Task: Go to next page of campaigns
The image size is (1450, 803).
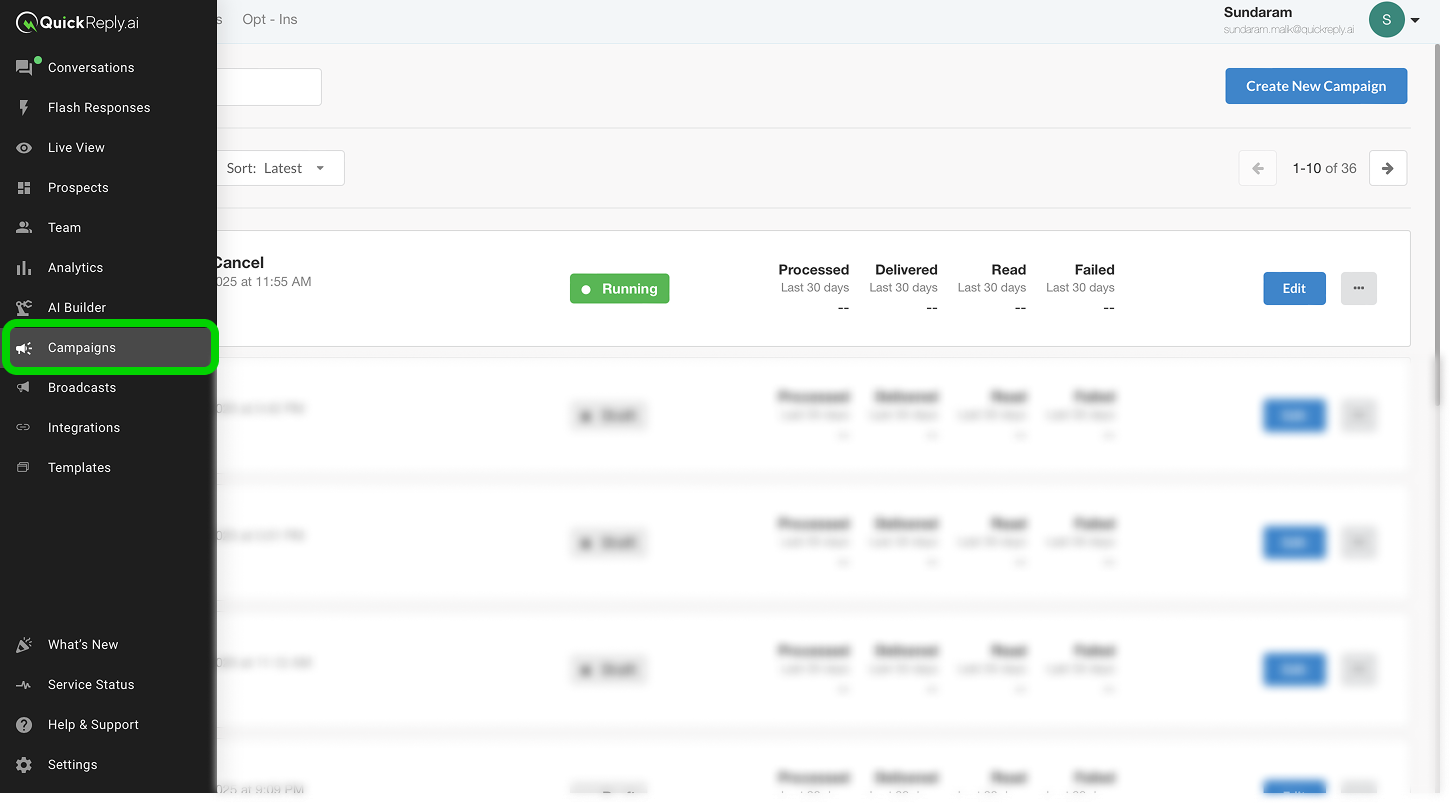Action: click(x=1387, y=168)
